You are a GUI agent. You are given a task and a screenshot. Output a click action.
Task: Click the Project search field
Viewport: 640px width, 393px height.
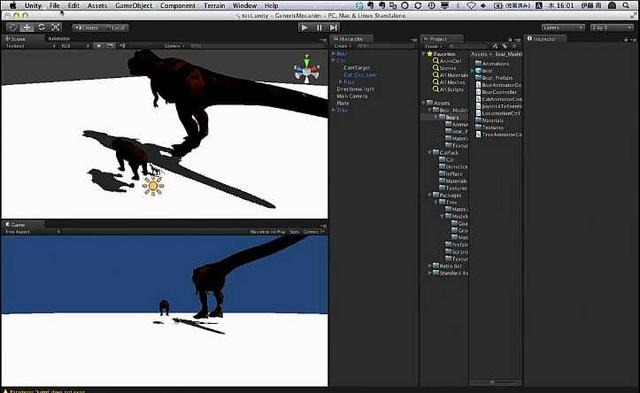tap(468, 46)
